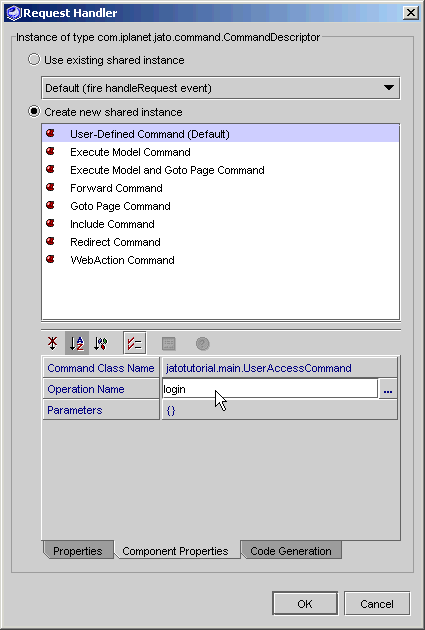Select Goto Page Command list item
The height and width of the screenshot is (630, 425).
[x=221, y=206]
